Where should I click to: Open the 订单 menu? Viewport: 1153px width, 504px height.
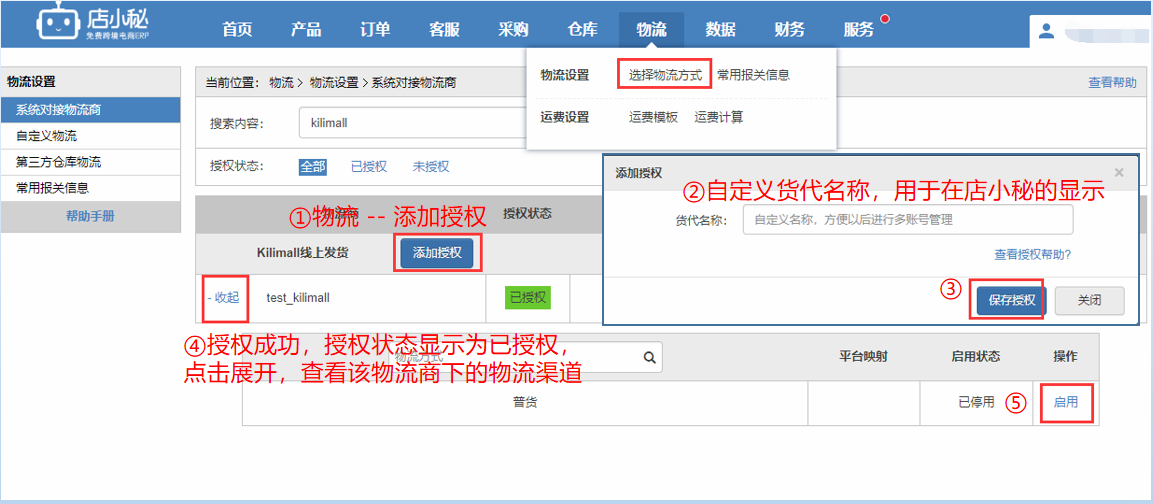[x=375, y=29]
